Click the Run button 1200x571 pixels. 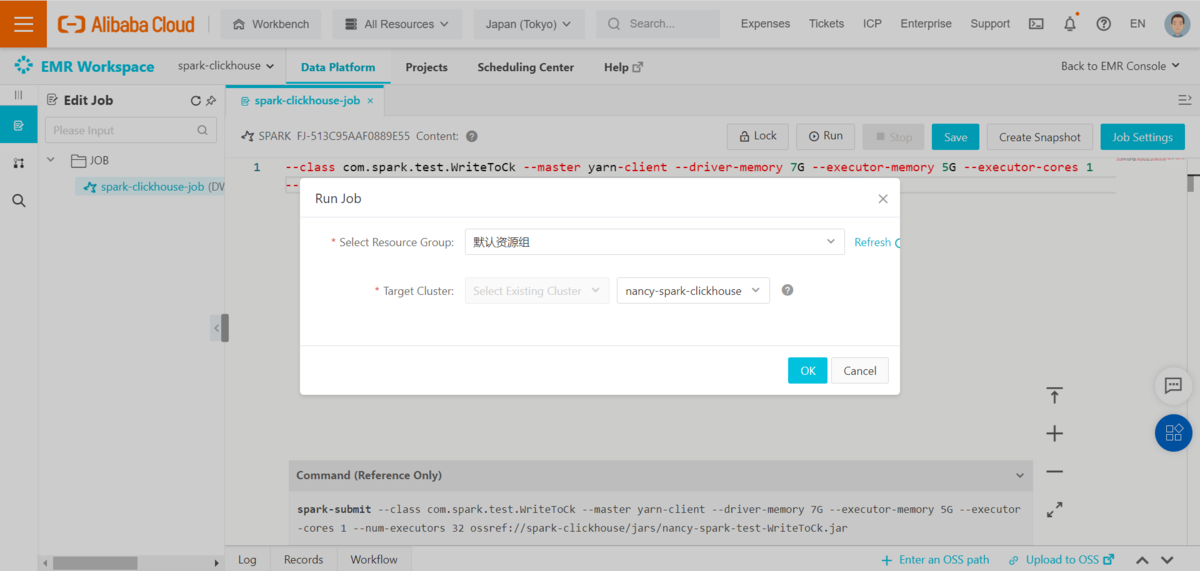825,136
